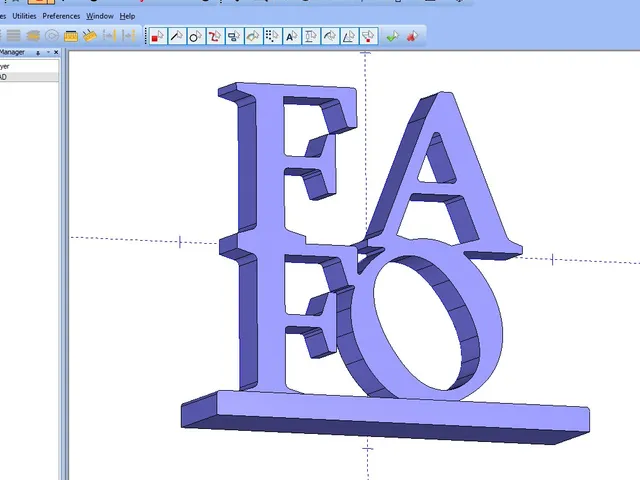The image size is (640, 480).
Task: Toggle polygon with red dot selection mask
Action: pyautogui.click(x=368, y=36)
